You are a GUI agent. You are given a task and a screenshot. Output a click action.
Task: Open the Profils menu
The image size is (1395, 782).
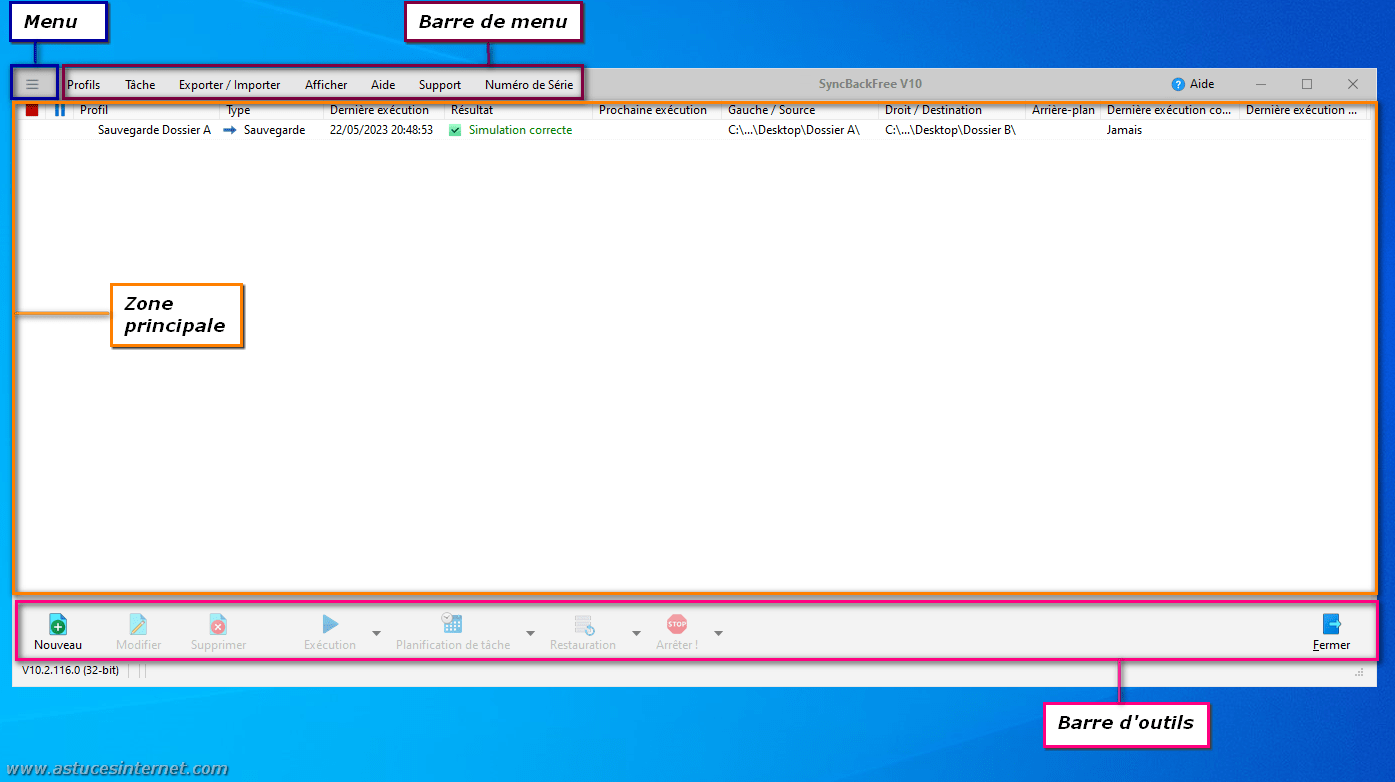(x=84, y=85)
